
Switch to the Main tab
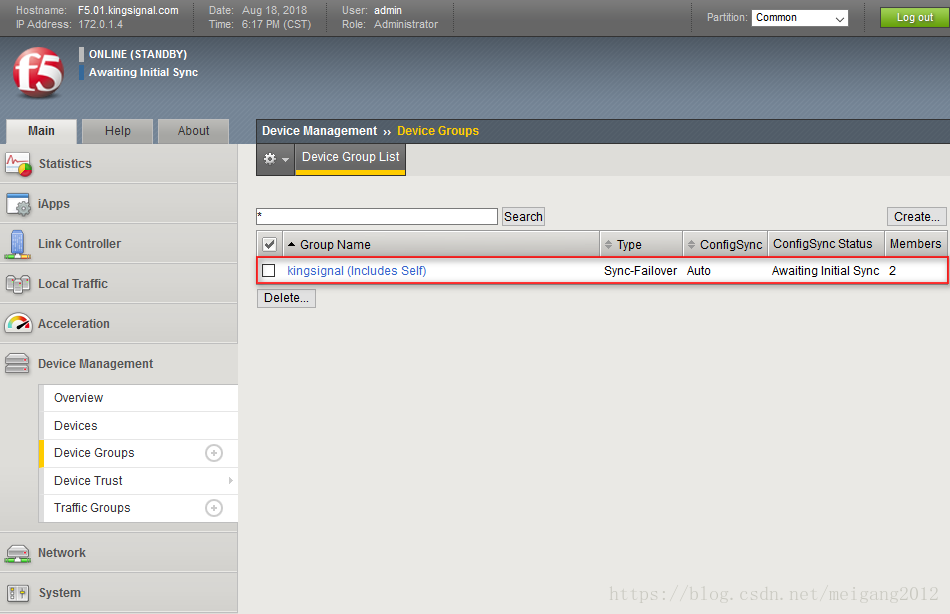click(x=41, y=131)
